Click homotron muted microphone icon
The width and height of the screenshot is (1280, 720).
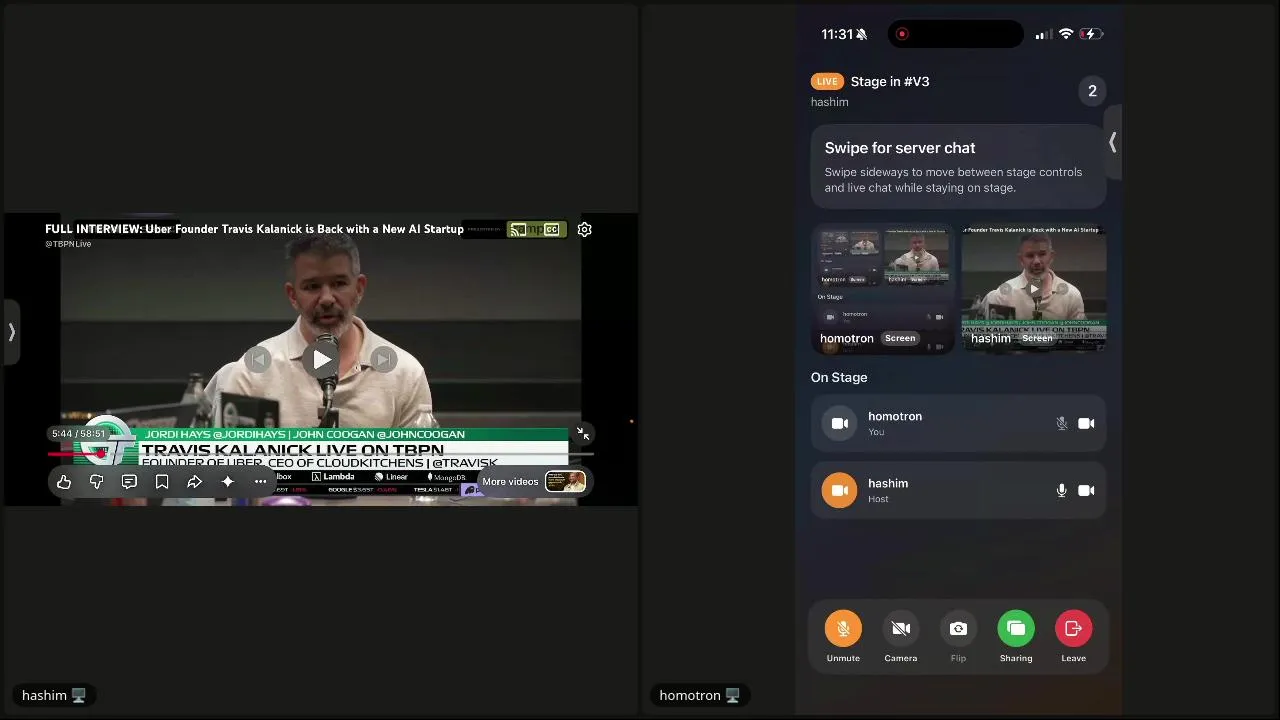coord(1062,424)
